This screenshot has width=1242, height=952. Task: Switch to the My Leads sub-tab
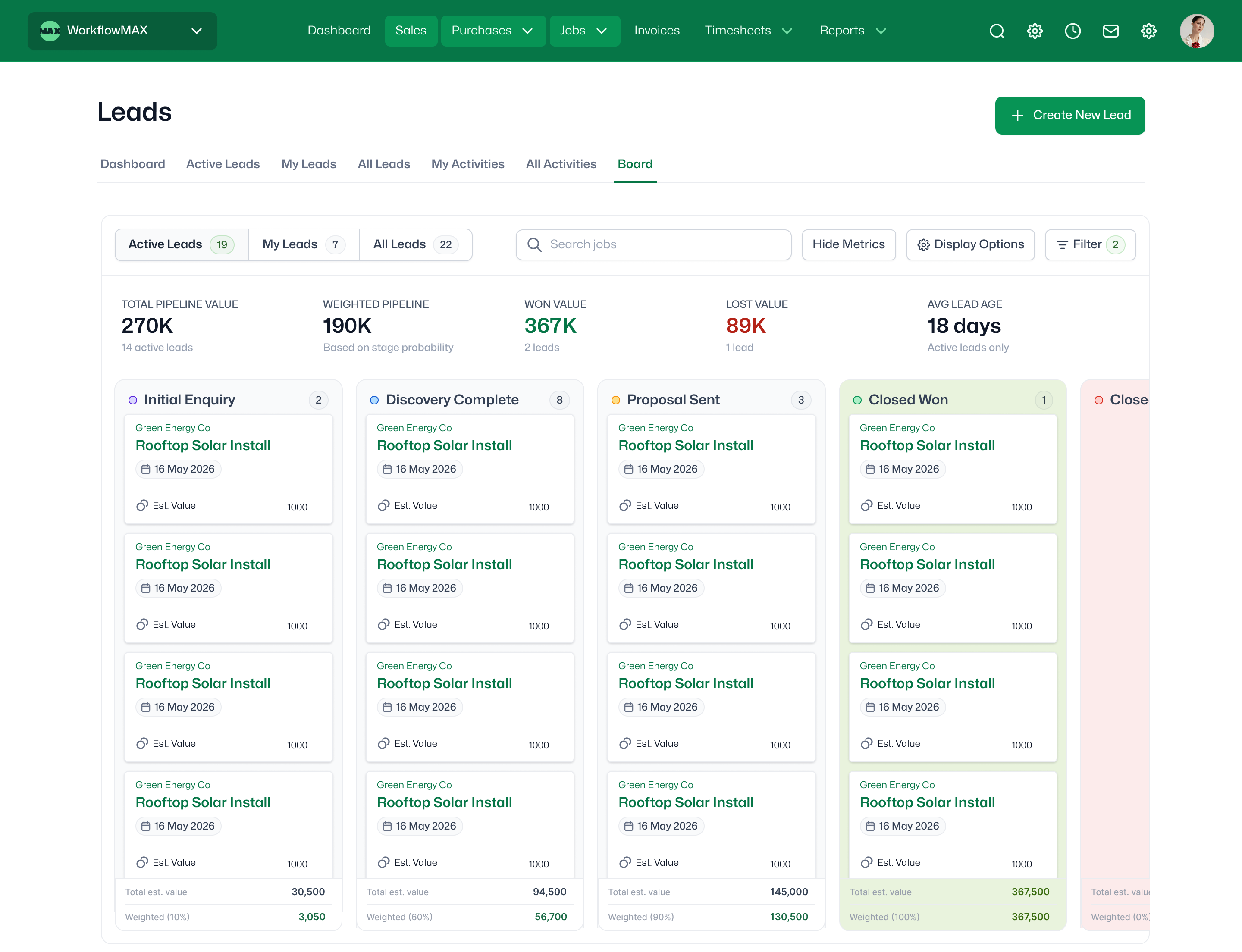pos(309,164)
